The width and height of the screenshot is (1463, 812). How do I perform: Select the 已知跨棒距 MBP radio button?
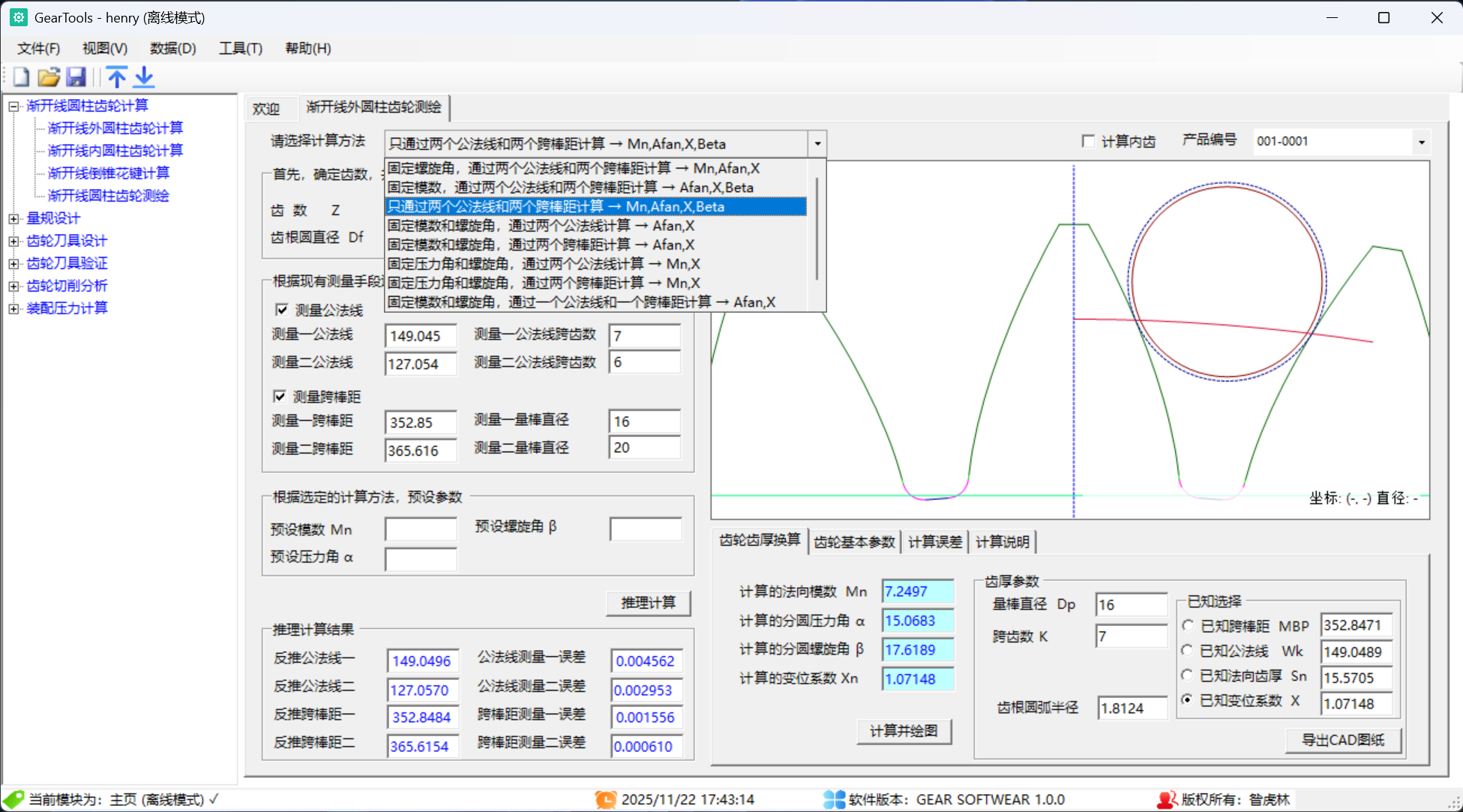click(1188, 625)
